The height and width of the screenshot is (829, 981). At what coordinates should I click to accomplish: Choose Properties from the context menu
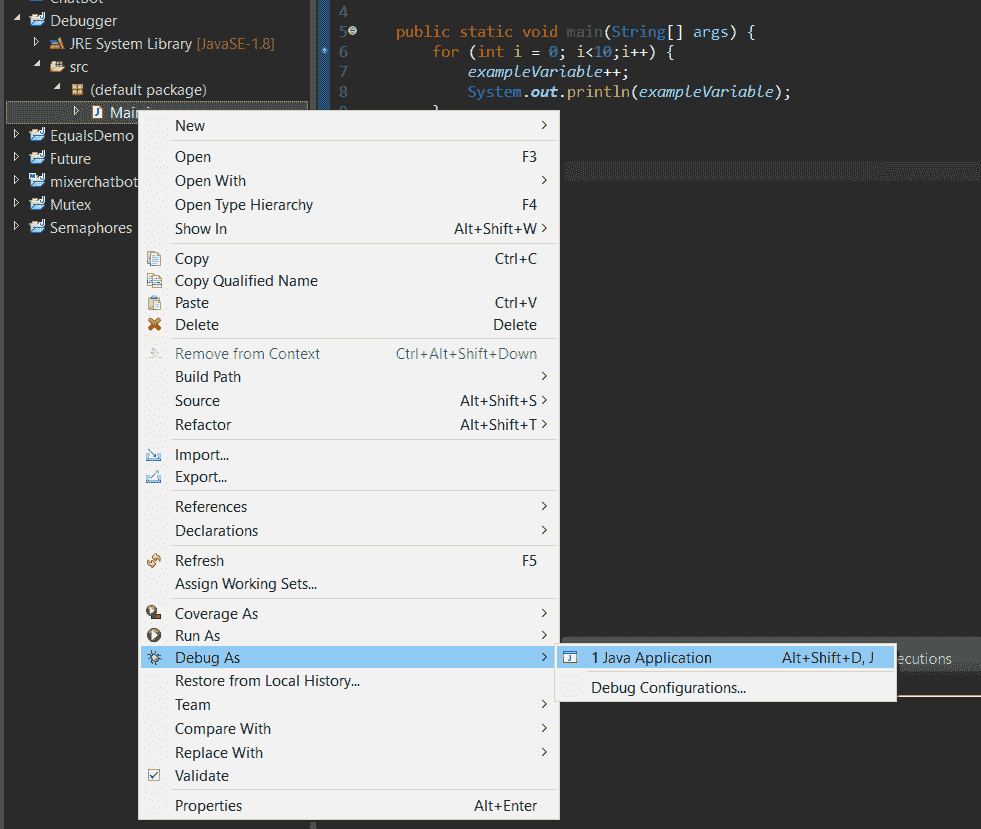[209, 806]
